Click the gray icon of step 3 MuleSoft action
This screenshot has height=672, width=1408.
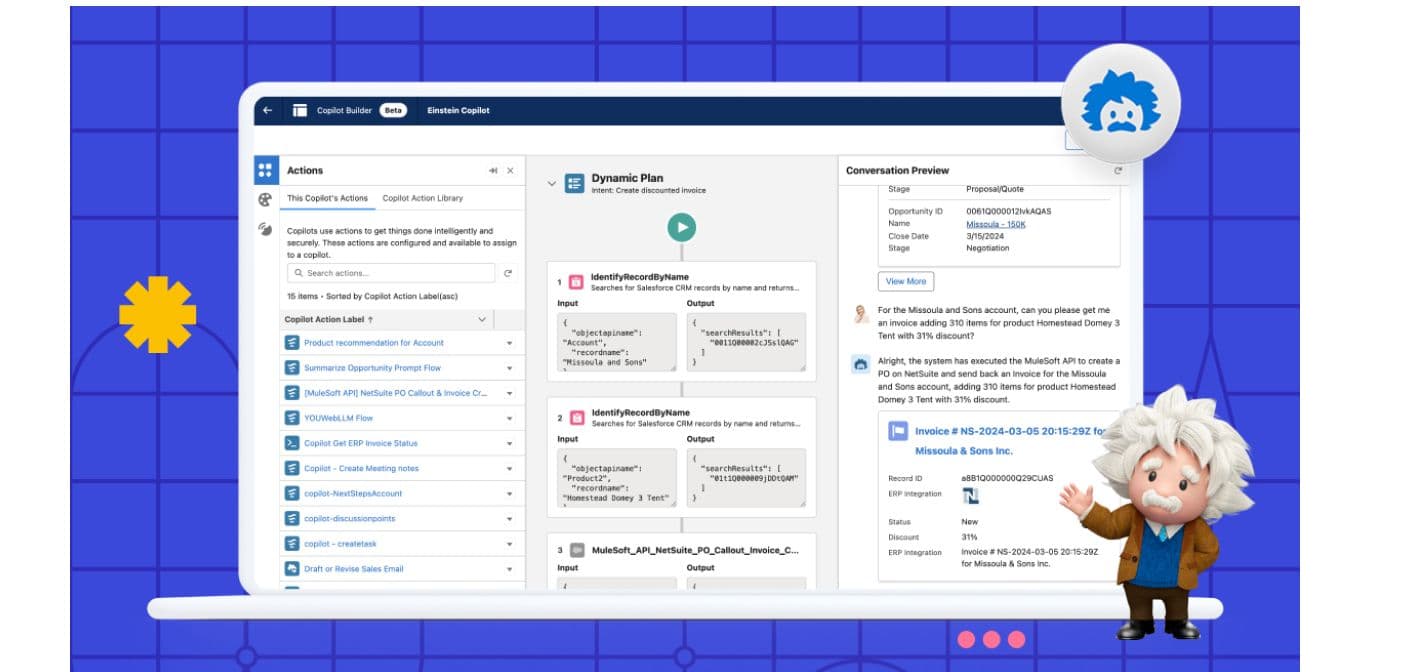[x=576, y=551]
